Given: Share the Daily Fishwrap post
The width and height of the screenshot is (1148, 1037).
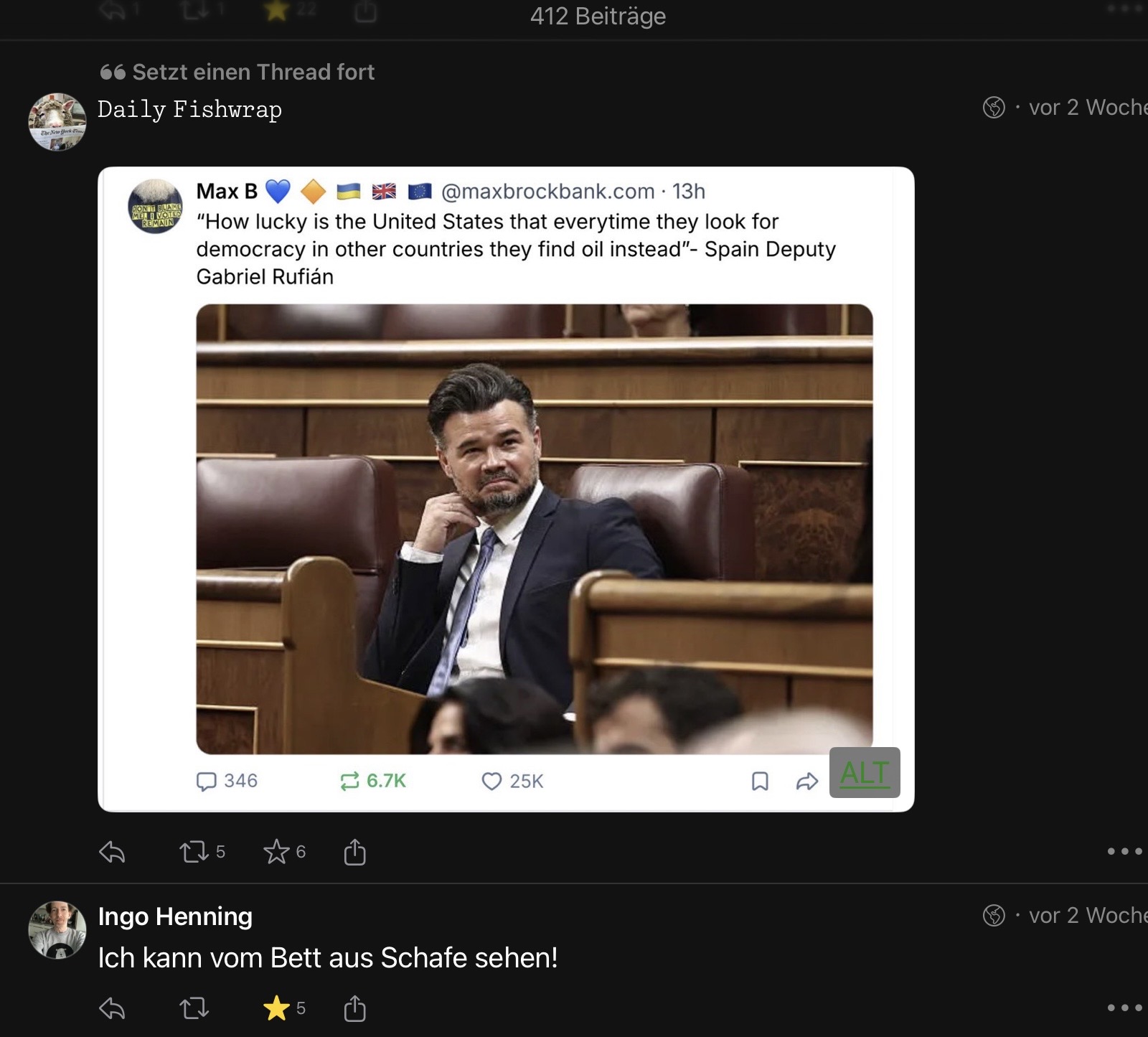Looking at the screenshot, I should pyautogui.click(x=355, y=852).
